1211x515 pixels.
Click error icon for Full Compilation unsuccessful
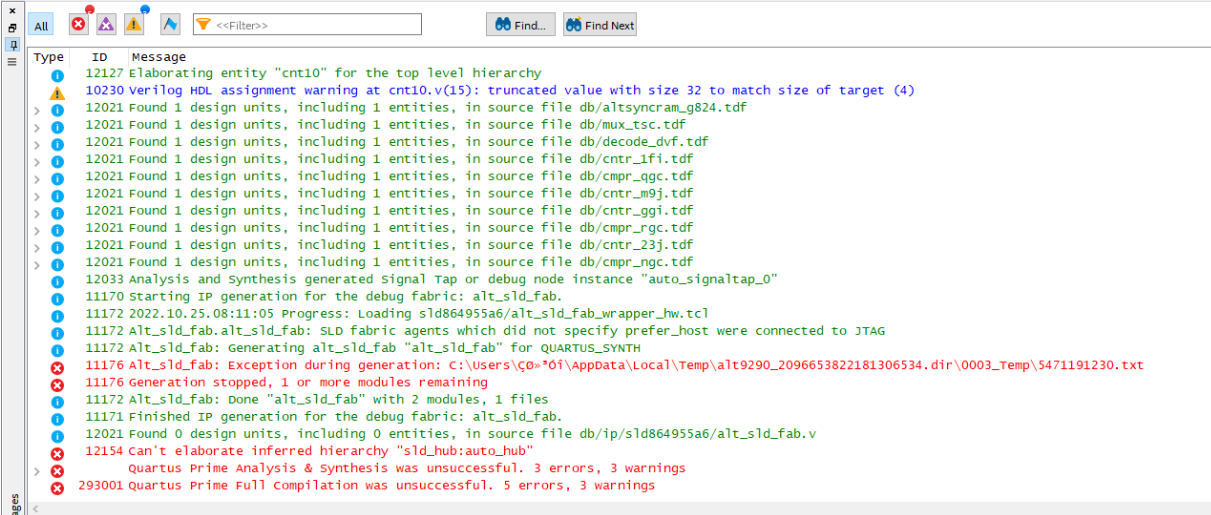pyautogui.click(x=57, y=487)
